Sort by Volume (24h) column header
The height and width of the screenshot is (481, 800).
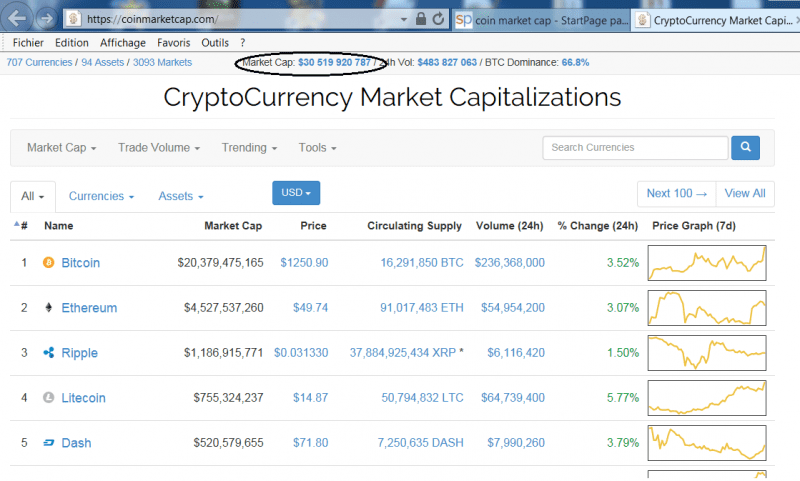(509, 225)
